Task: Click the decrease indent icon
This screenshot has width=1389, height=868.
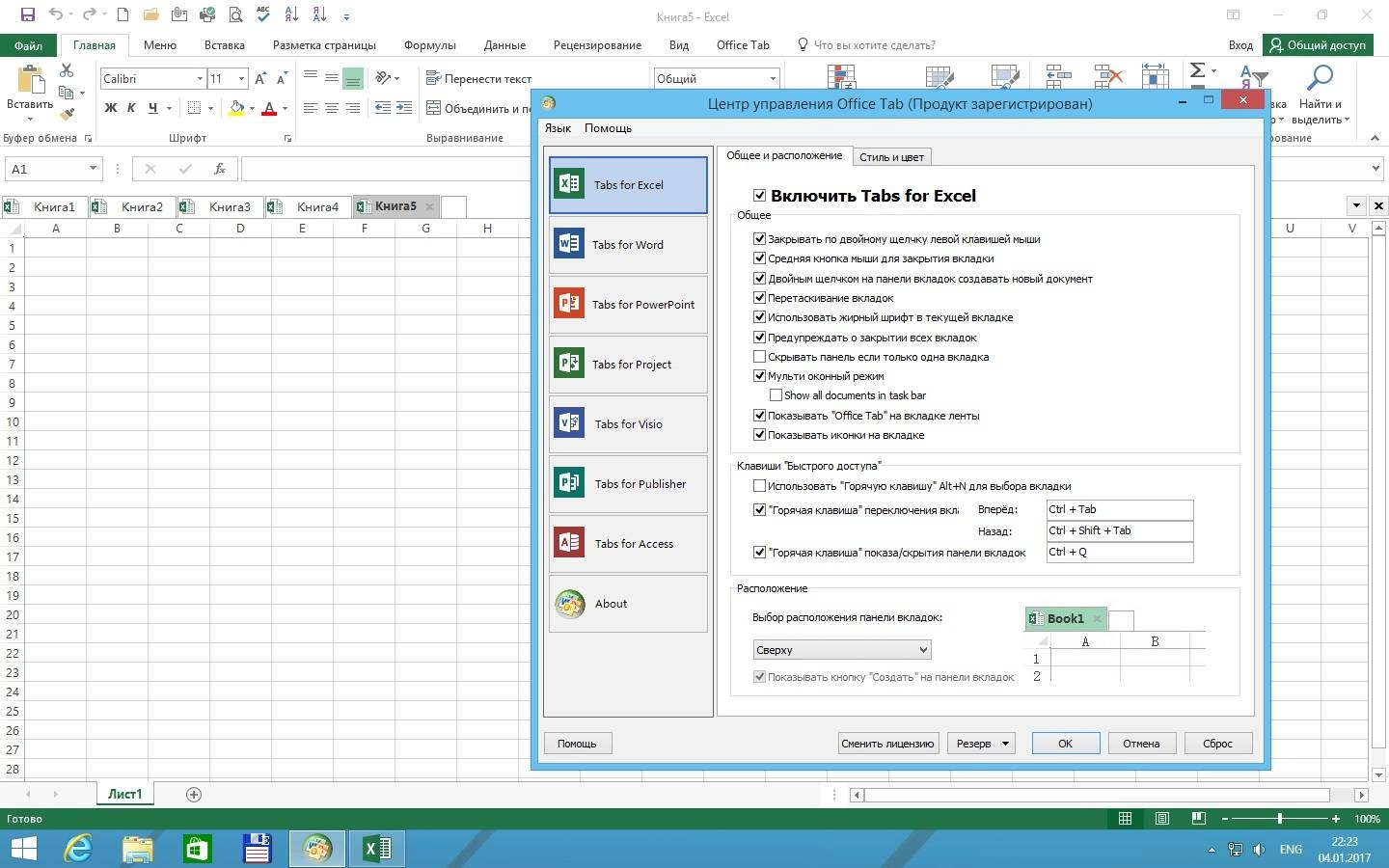Action: [382, 108]
